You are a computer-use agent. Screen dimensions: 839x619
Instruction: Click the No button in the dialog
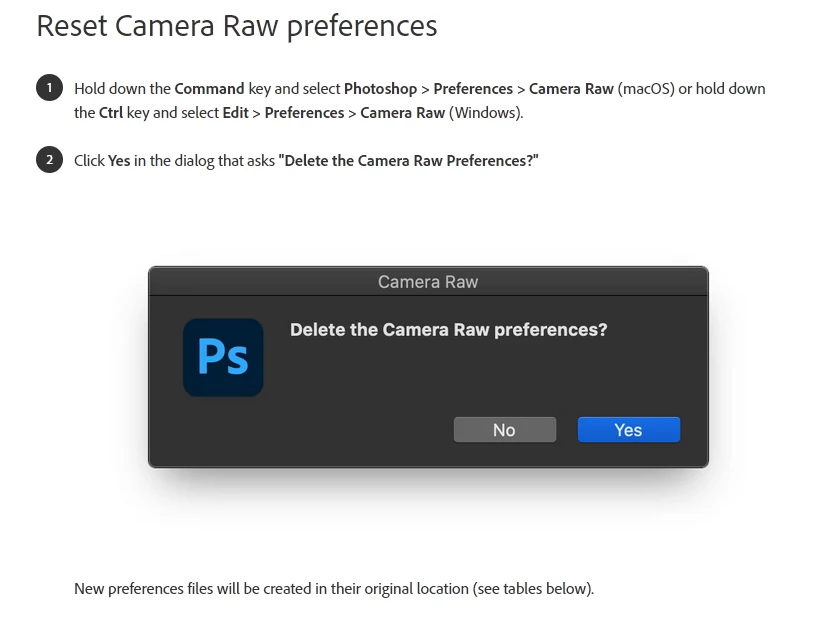[x=505, y=430]
